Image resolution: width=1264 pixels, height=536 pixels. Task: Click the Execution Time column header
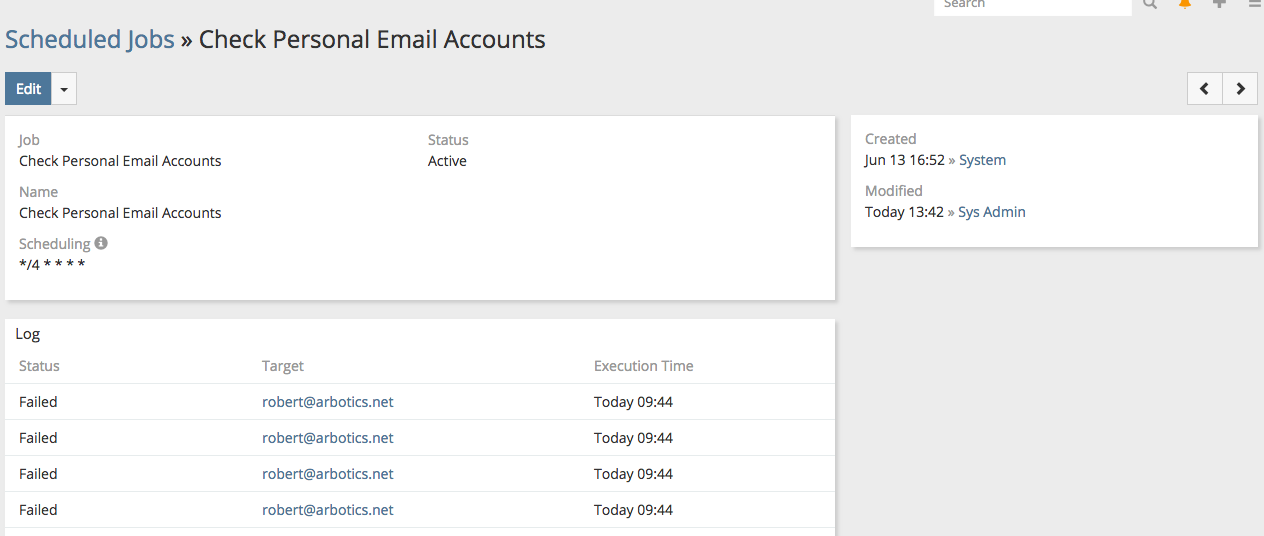pos(643,366)
